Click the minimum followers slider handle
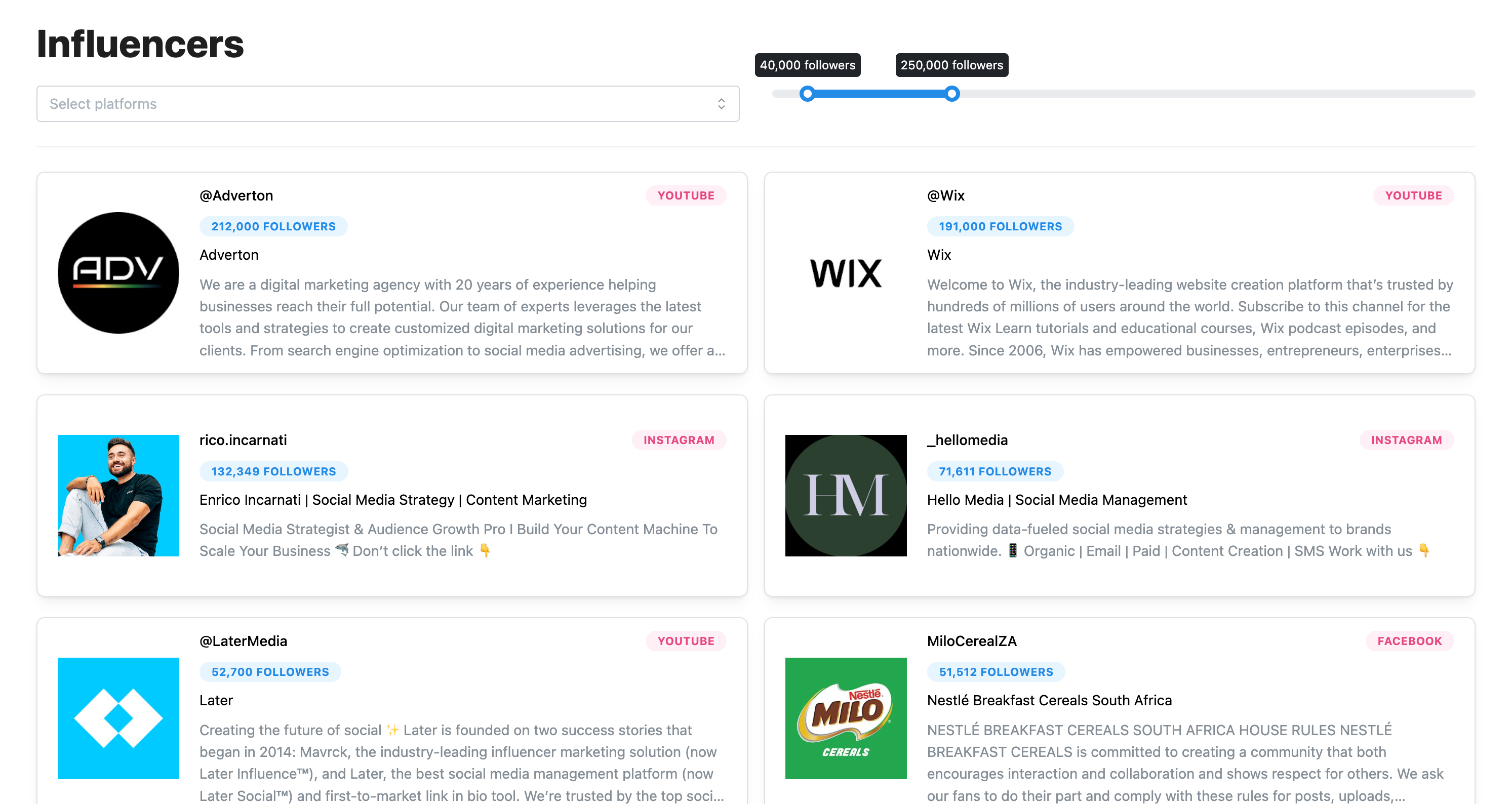Screen dimensions: 1512x804 (807, 94)
